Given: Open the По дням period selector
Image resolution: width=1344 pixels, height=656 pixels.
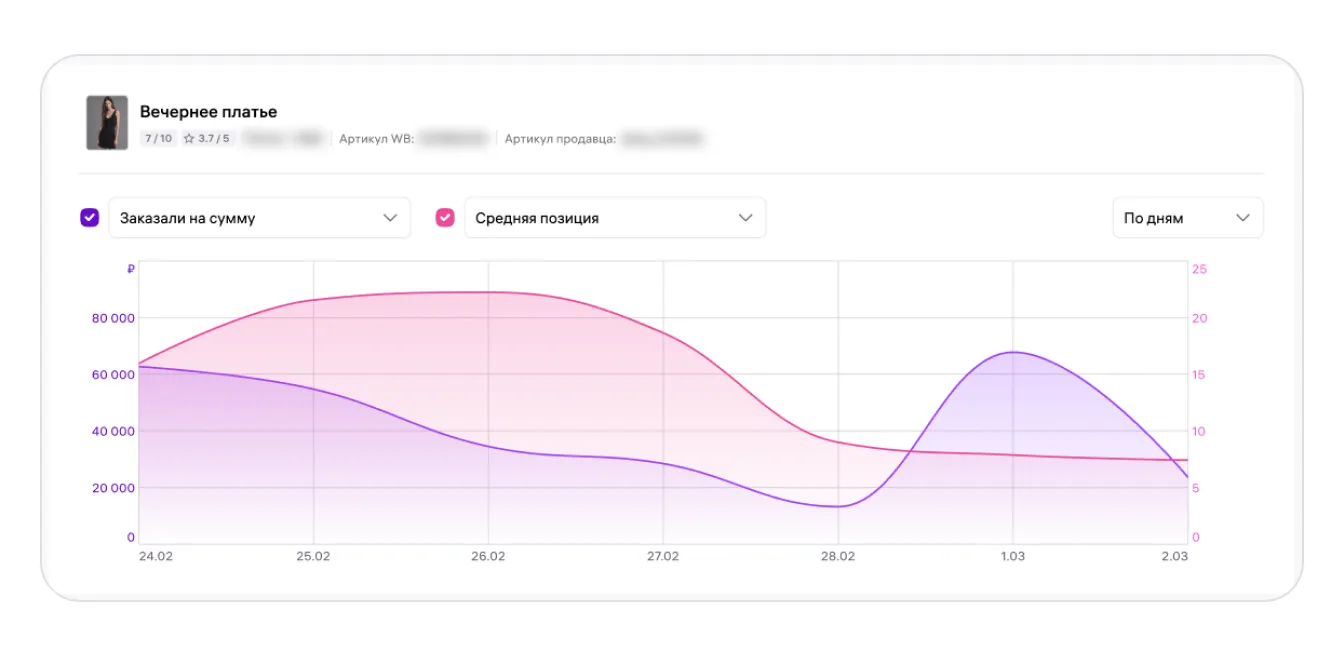Looking at the screenshot, I should pyautogui.click(x=1187, y=218).
